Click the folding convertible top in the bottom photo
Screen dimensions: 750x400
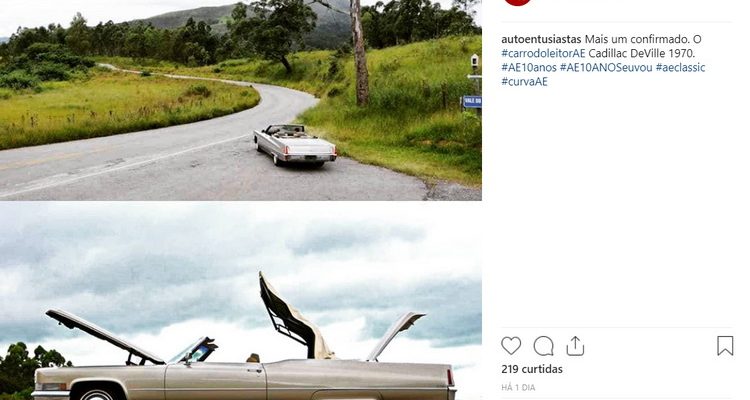[x=296, y=316]
